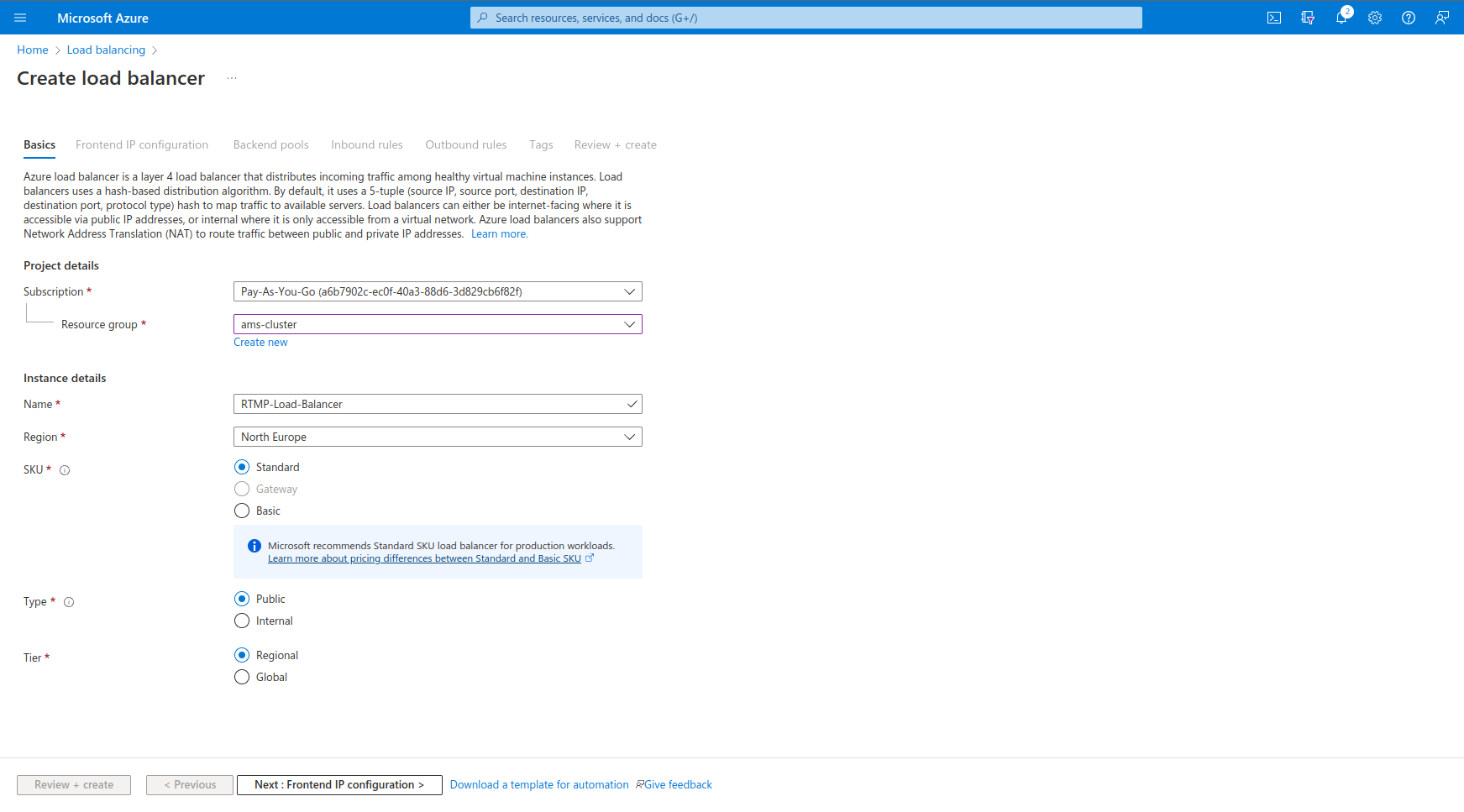Show info tooltip next to Type
The width and height of the screenshot is (1464, 812).
point(69,602)
